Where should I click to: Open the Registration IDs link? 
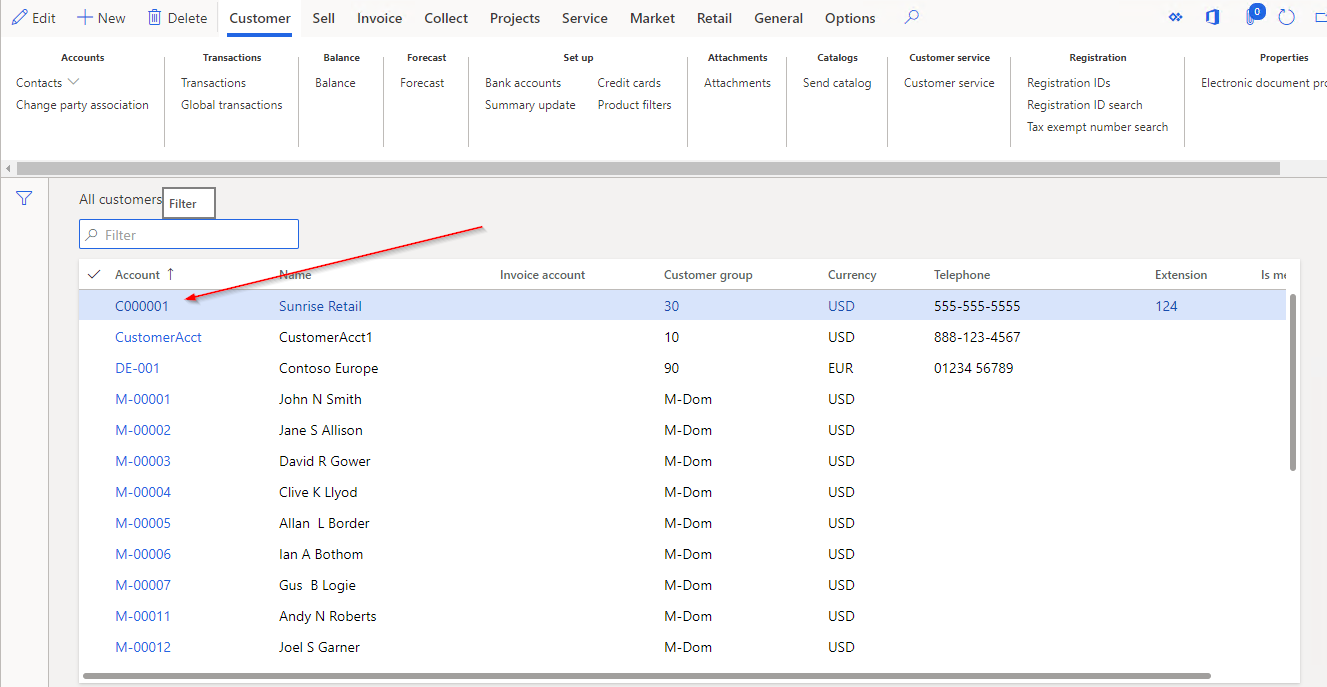[x=1069, y=82]
